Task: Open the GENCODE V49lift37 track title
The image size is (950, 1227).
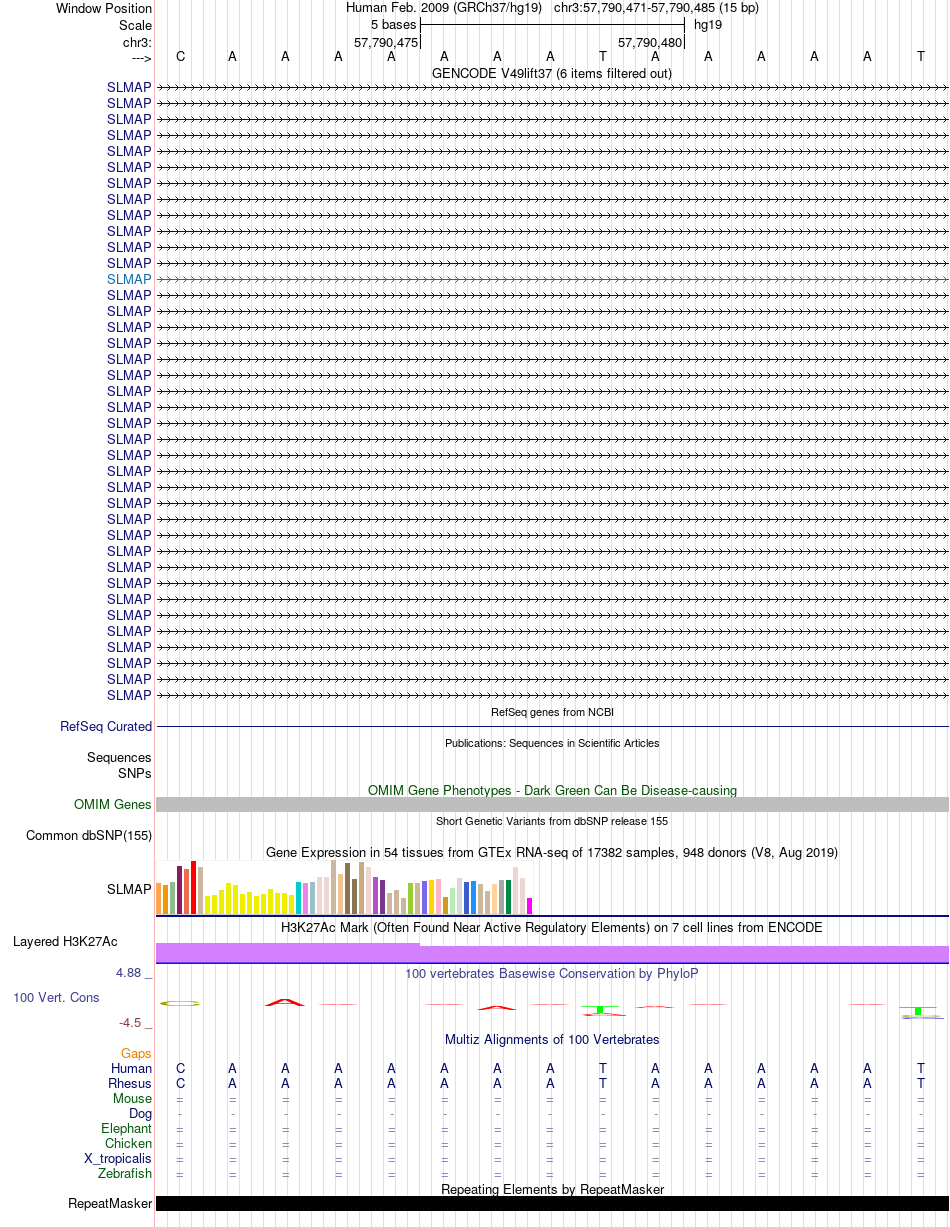Action: coord(552,73)
